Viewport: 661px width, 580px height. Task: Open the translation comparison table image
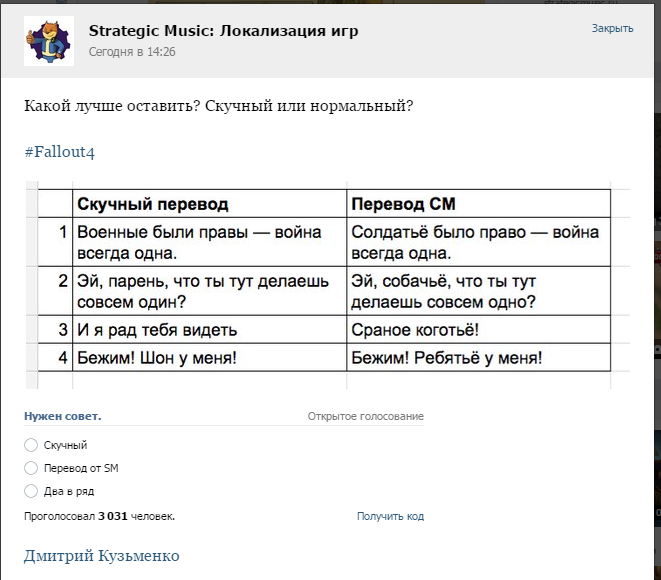coord(328,285)
